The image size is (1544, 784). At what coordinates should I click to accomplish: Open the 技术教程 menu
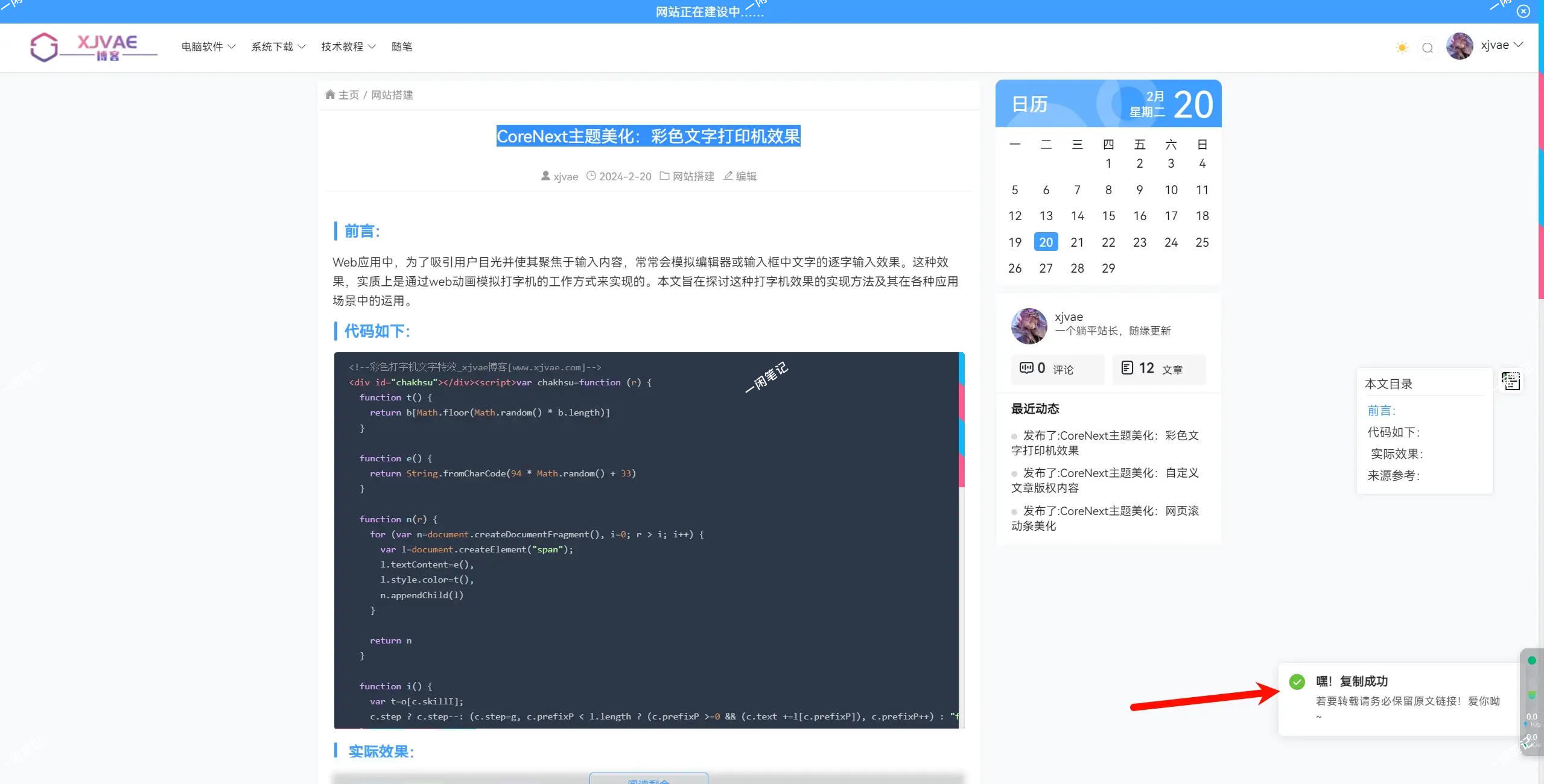[348, 46]
